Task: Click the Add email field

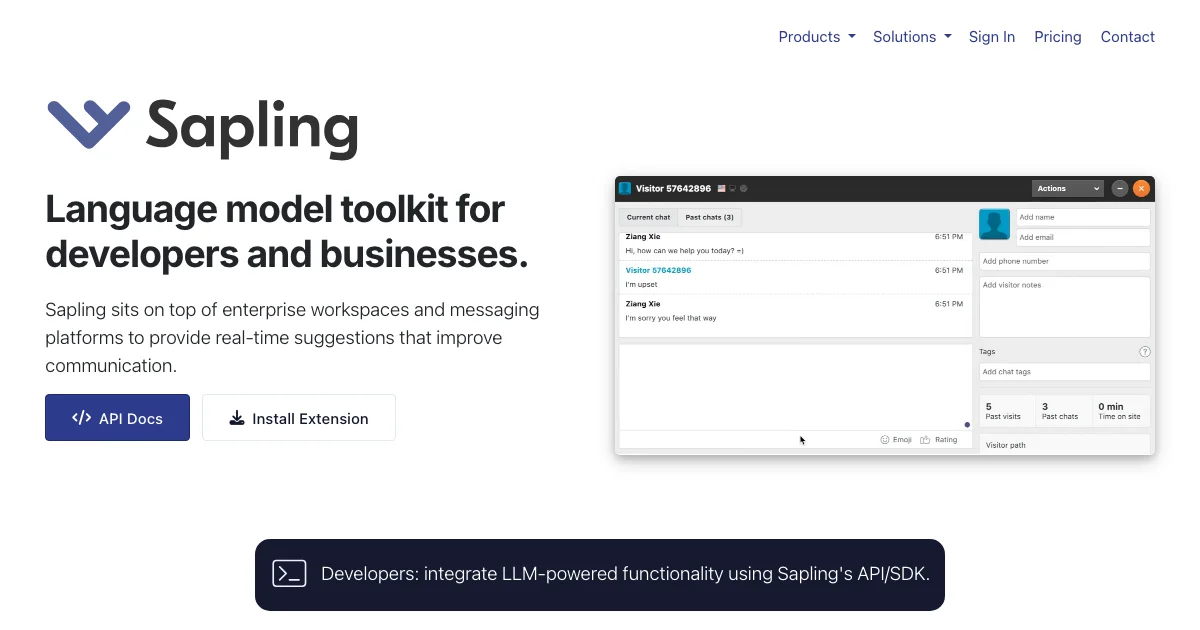Action: pyautogui.click(x=1083, y=237)
